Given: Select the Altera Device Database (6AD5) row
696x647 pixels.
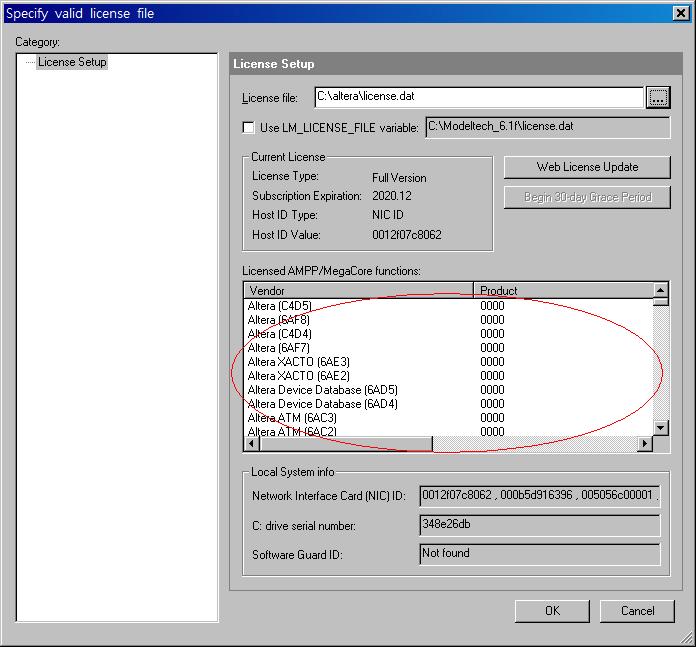Looking at the screenshot, I should coord(322,390).
